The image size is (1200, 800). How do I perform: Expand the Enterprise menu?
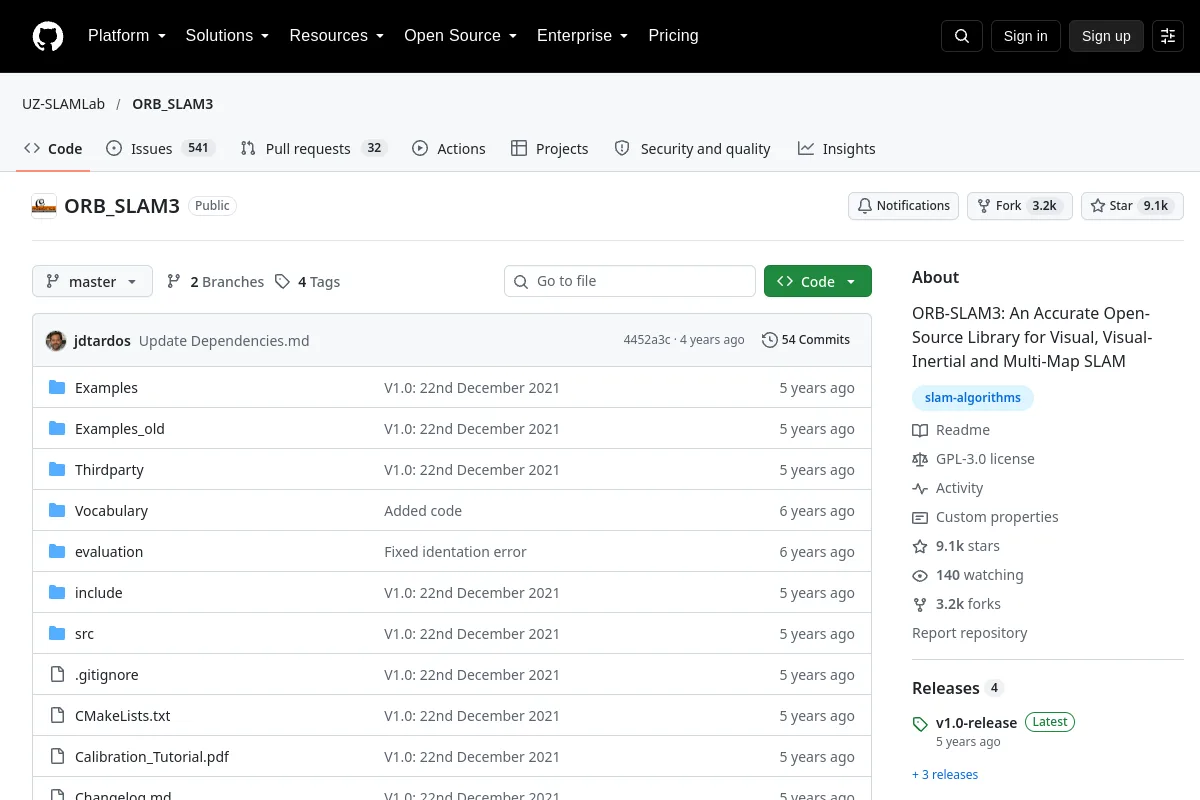[x=582, y=36]
